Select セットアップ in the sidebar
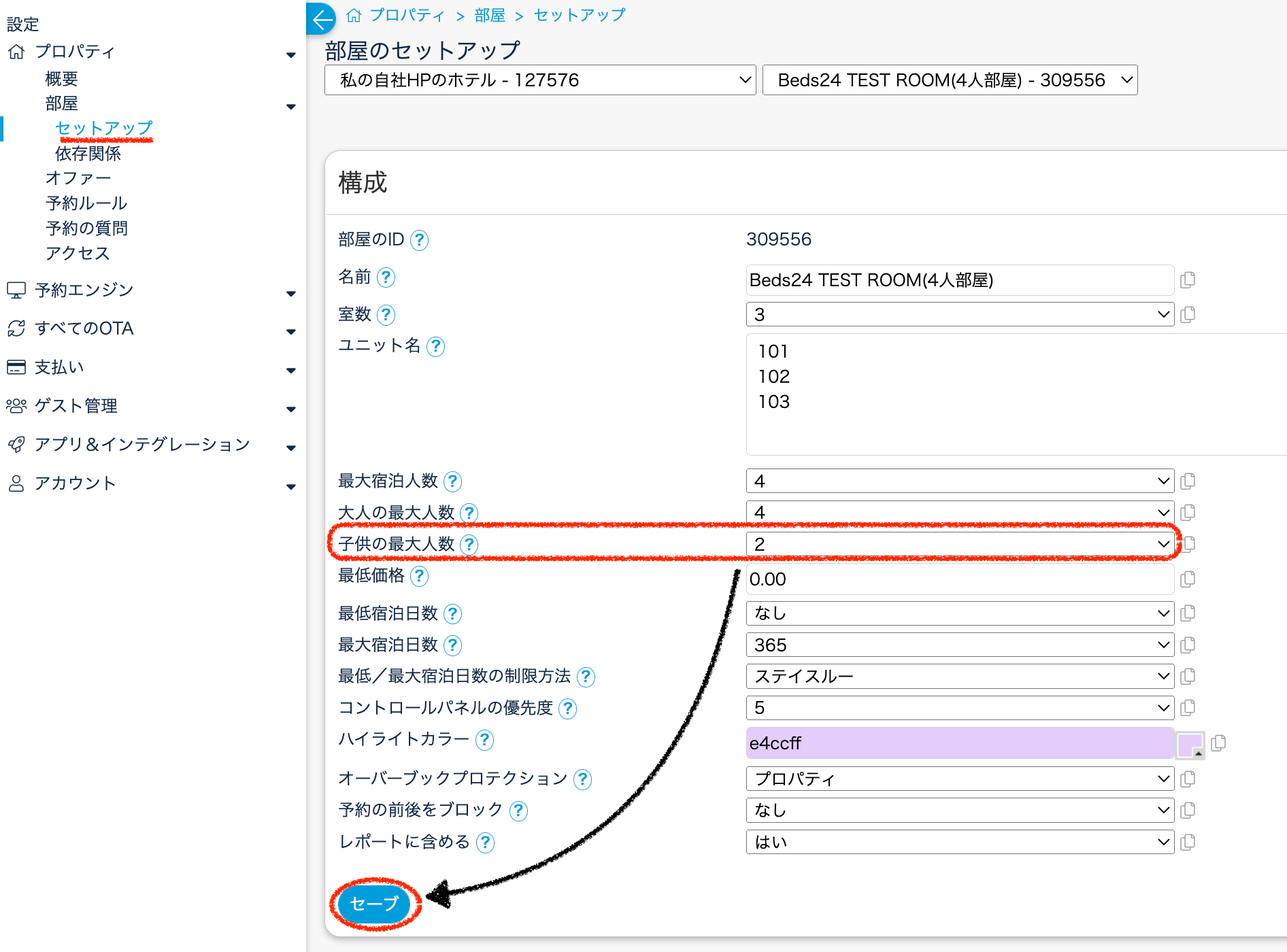The image size is (1287, 952). tap(103, 128)
